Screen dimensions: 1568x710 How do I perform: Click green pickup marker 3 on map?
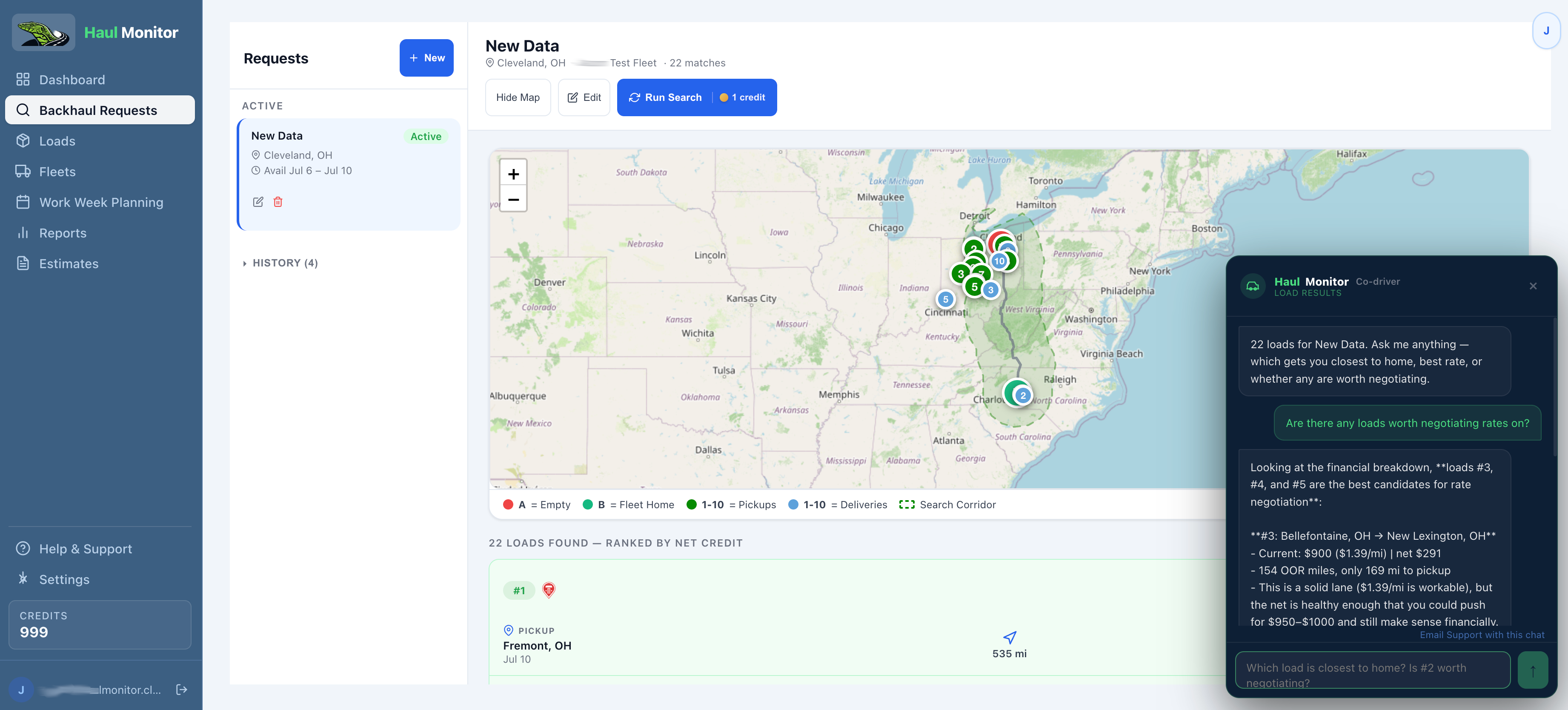tap(961, 274)
